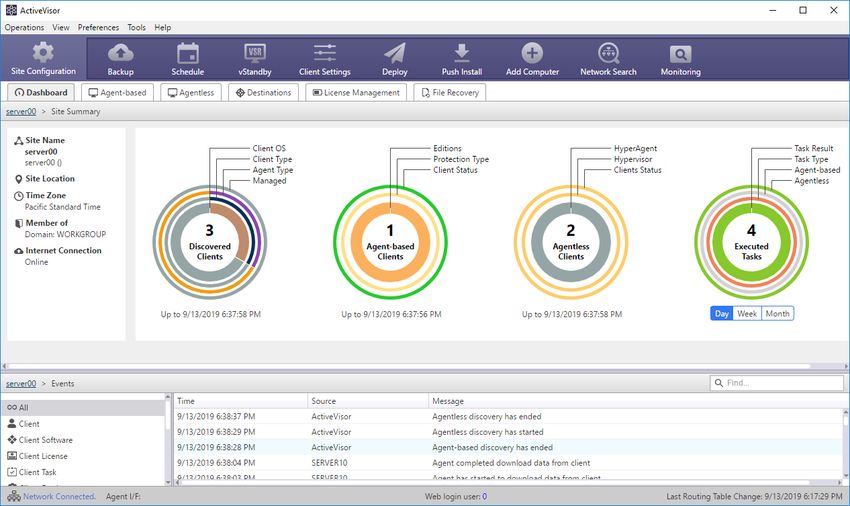Select the All events filter icon
The image size is (850, 506).
[12, 407]
